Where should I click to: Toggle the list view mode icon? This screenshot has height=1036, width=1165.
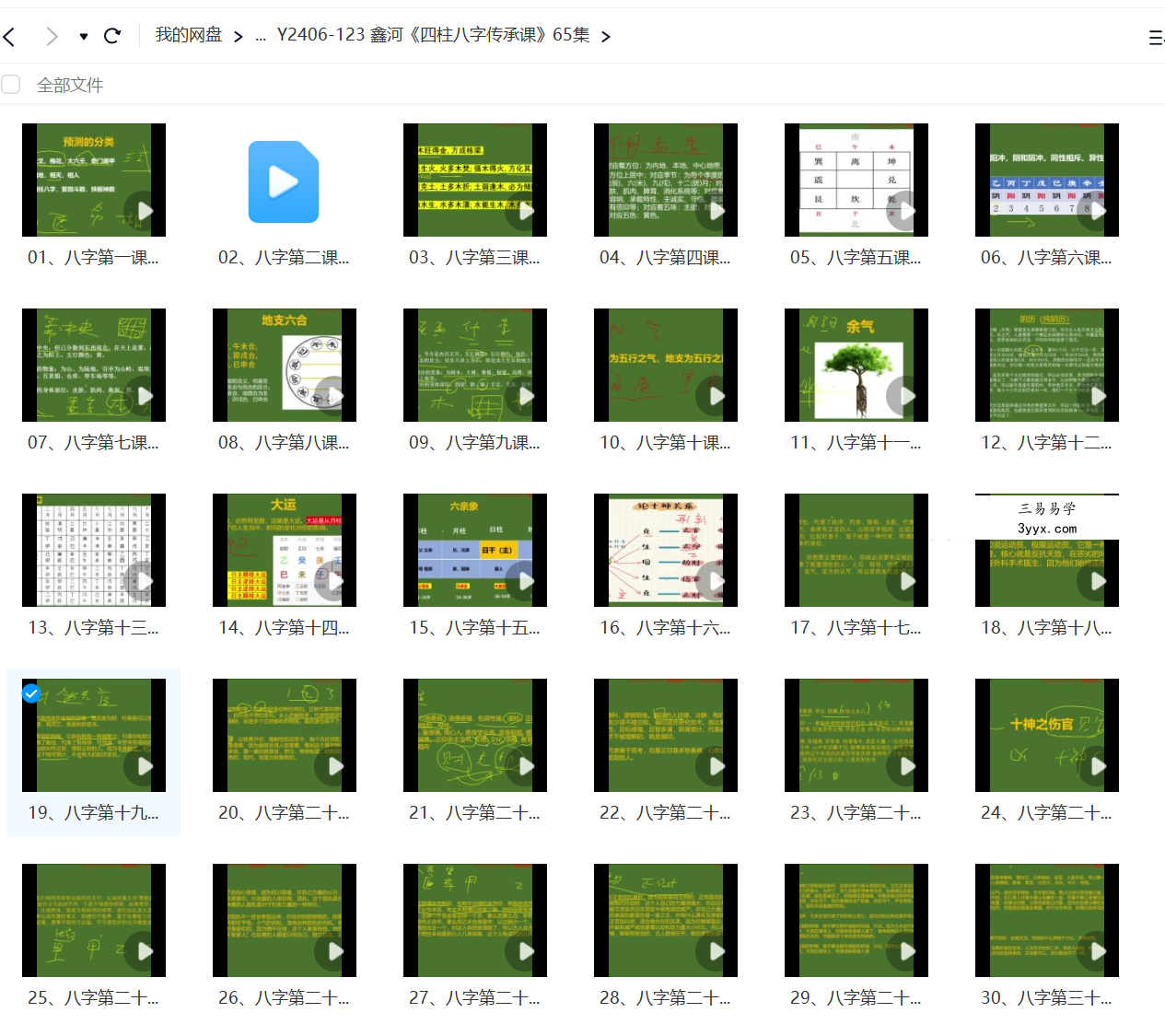click(x=1157, y=37)
